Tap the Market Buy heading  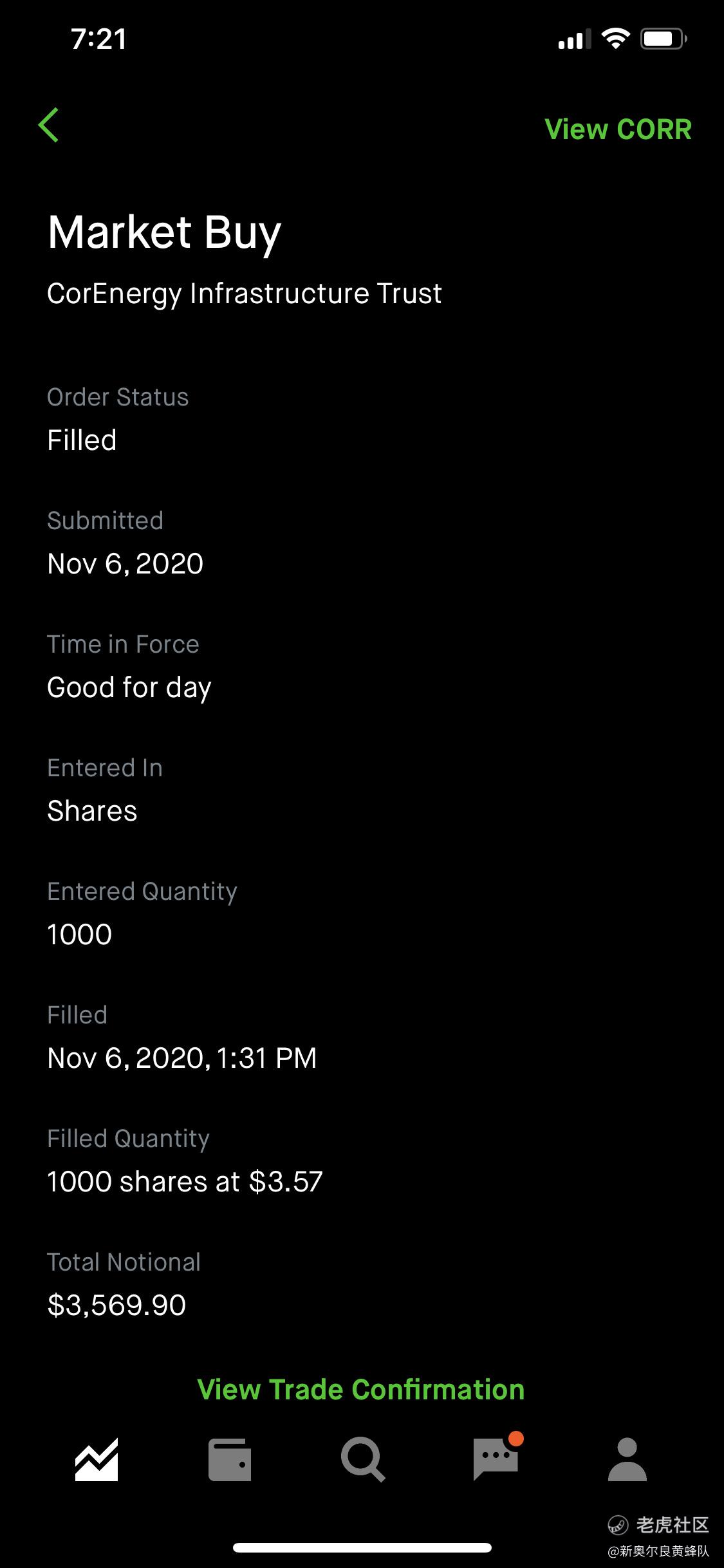[165, 232]
